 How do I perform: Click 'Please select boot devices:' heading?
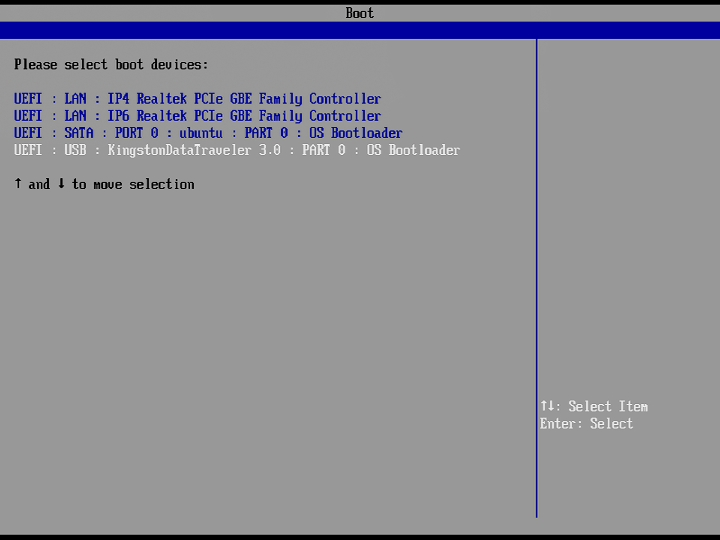click(111, 65)
